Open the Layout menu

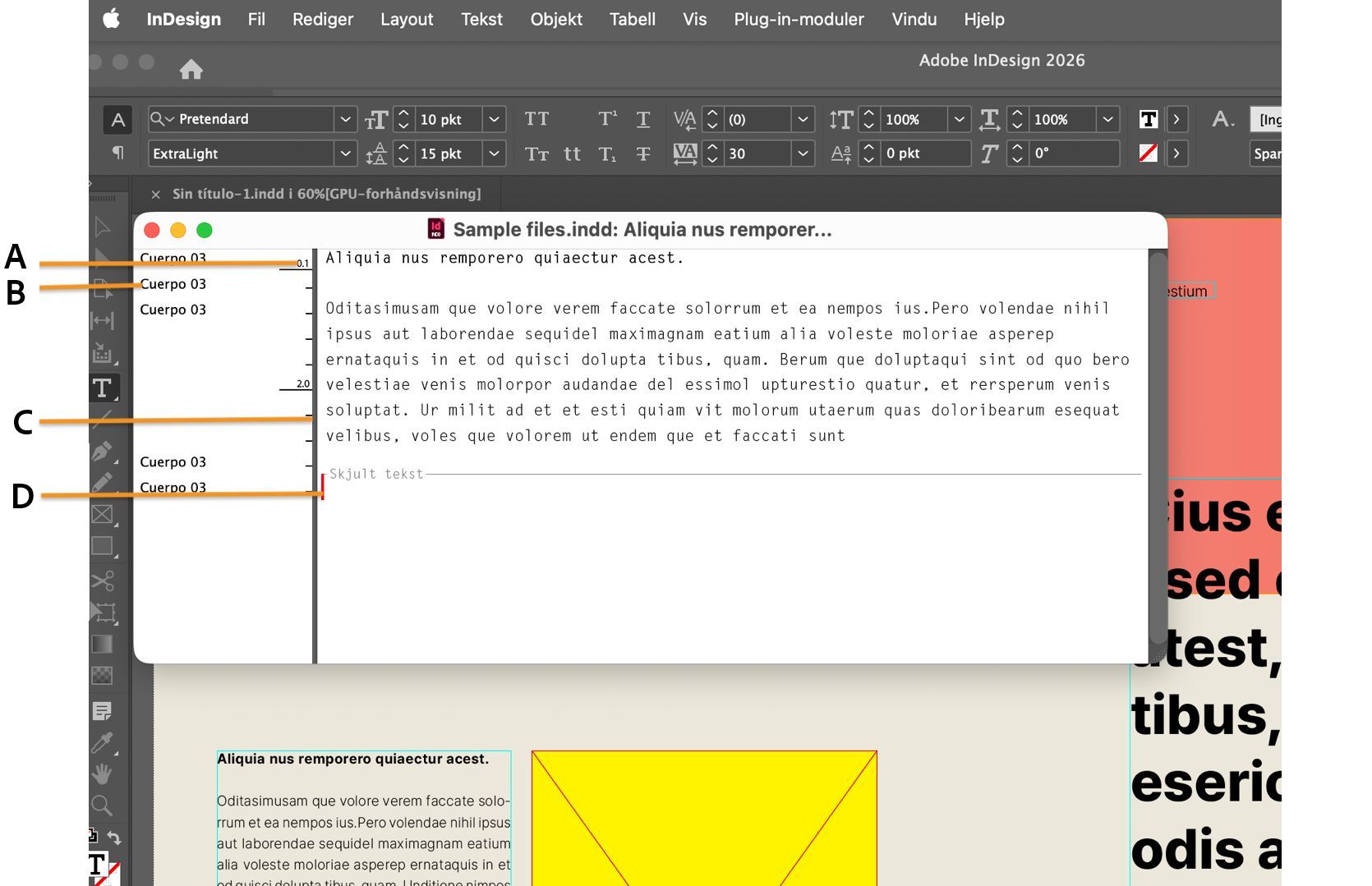point(407,19)
